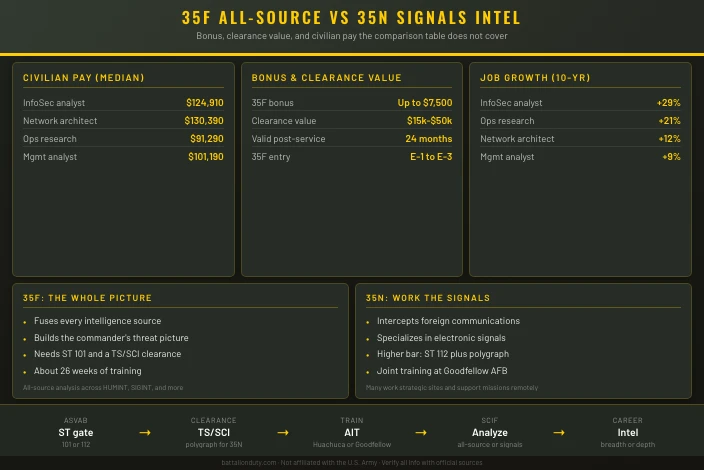Image resolution: width=704 pixels, height=470 pixels.
Task: Select the Huachuca or Goodfellow caption
Action: coord(352,444)
